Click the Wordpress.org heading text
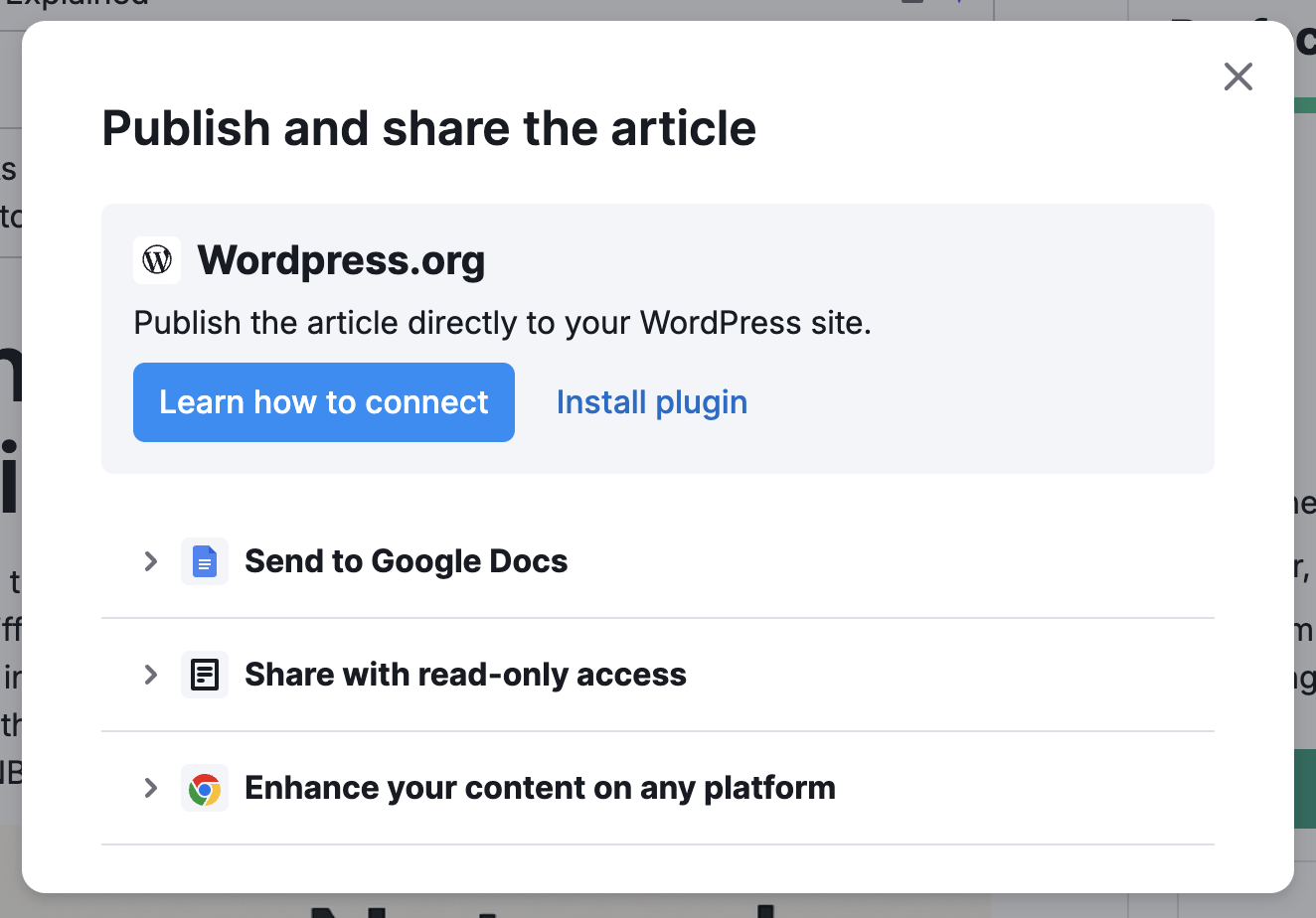This screenshot has width=1316, height=918. coord(341,260)
